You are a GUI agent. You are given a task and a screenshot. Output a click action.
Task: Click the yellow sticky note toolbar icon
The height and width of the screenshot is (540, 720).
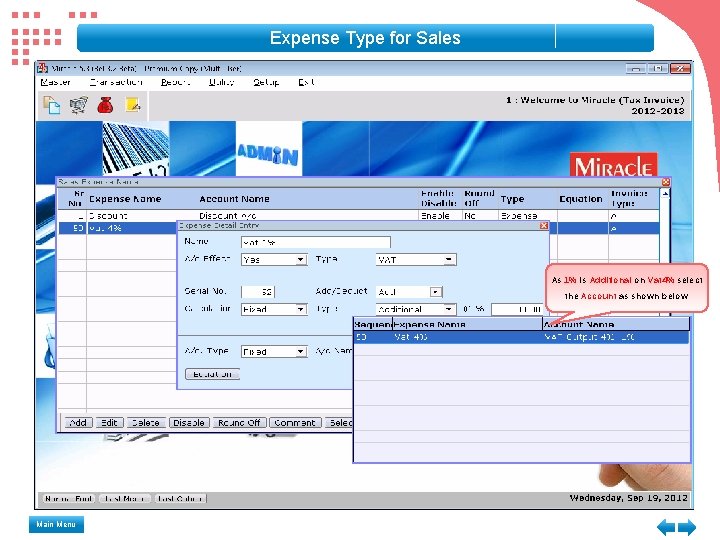tap(133, 105)
